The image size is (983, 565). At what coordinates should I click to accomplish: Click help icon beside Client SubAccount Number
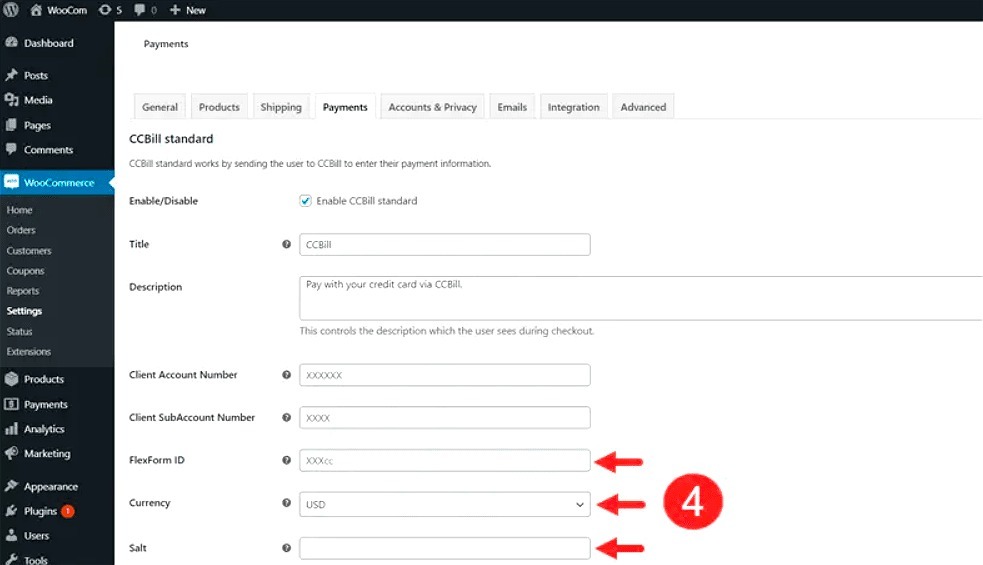[286, 418]
